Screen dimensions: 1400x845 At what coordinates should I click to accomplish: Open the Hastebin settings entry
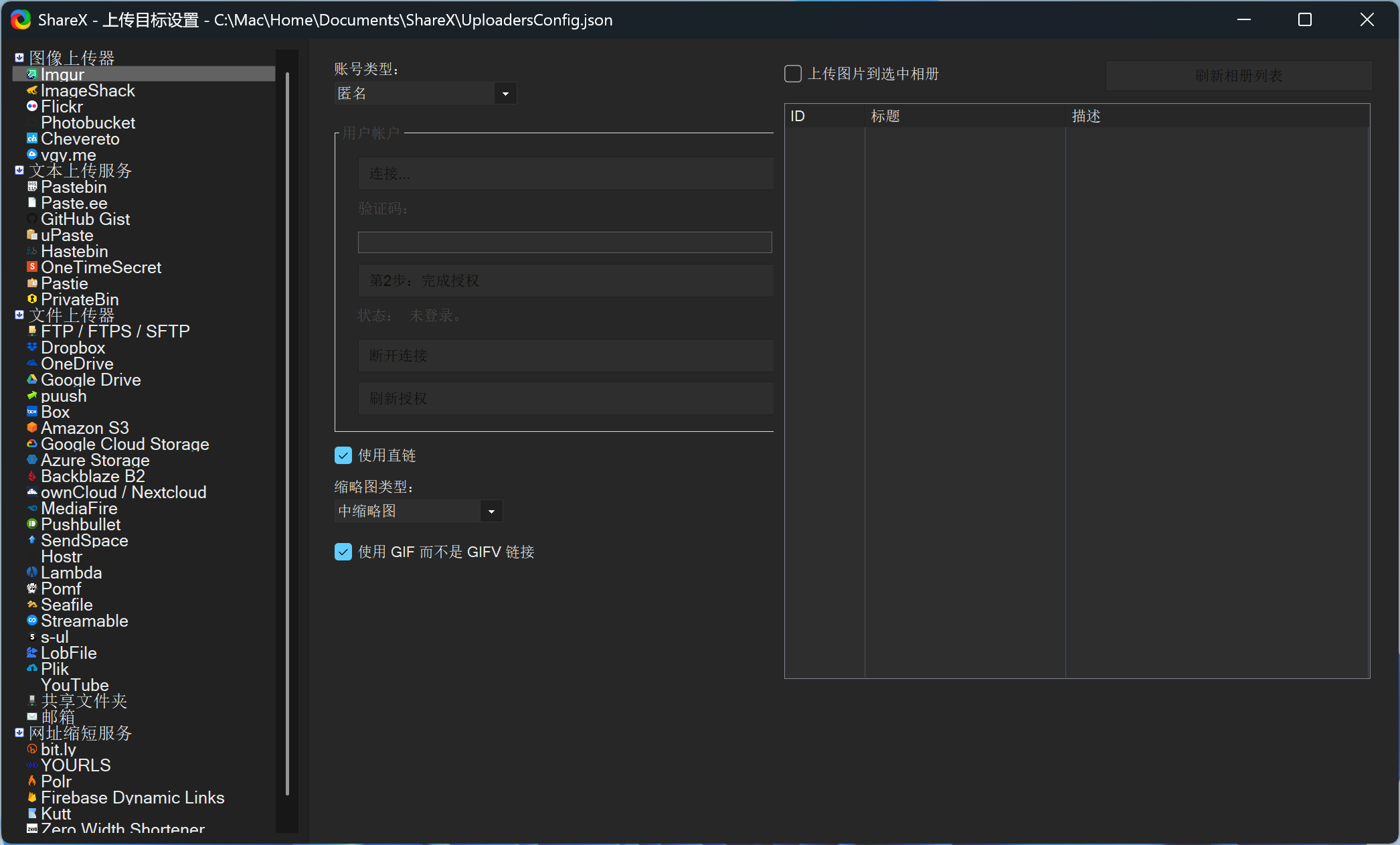pos(74,251)
